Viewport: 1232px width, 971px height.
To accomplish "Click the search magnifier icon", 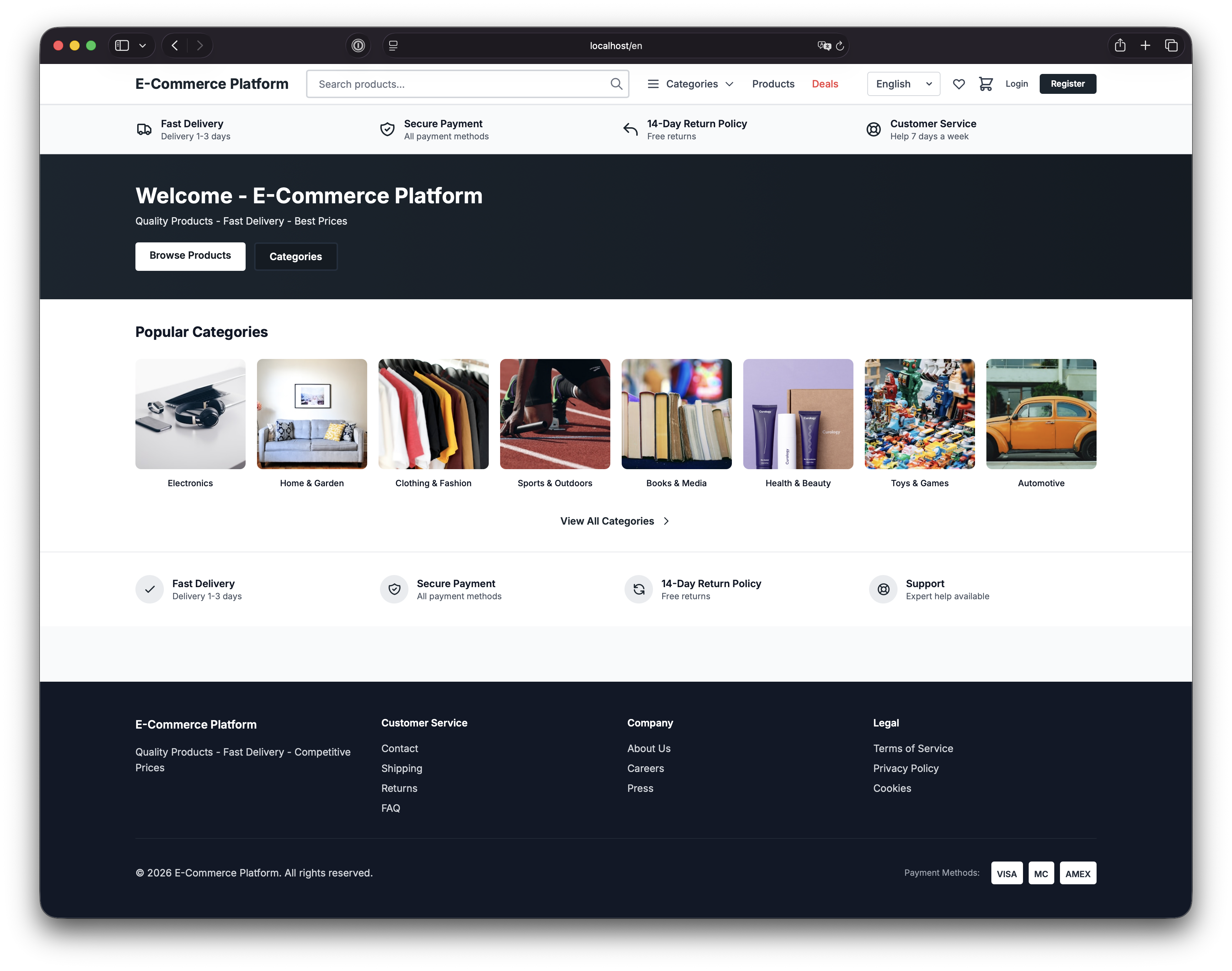I will point(616,84).
